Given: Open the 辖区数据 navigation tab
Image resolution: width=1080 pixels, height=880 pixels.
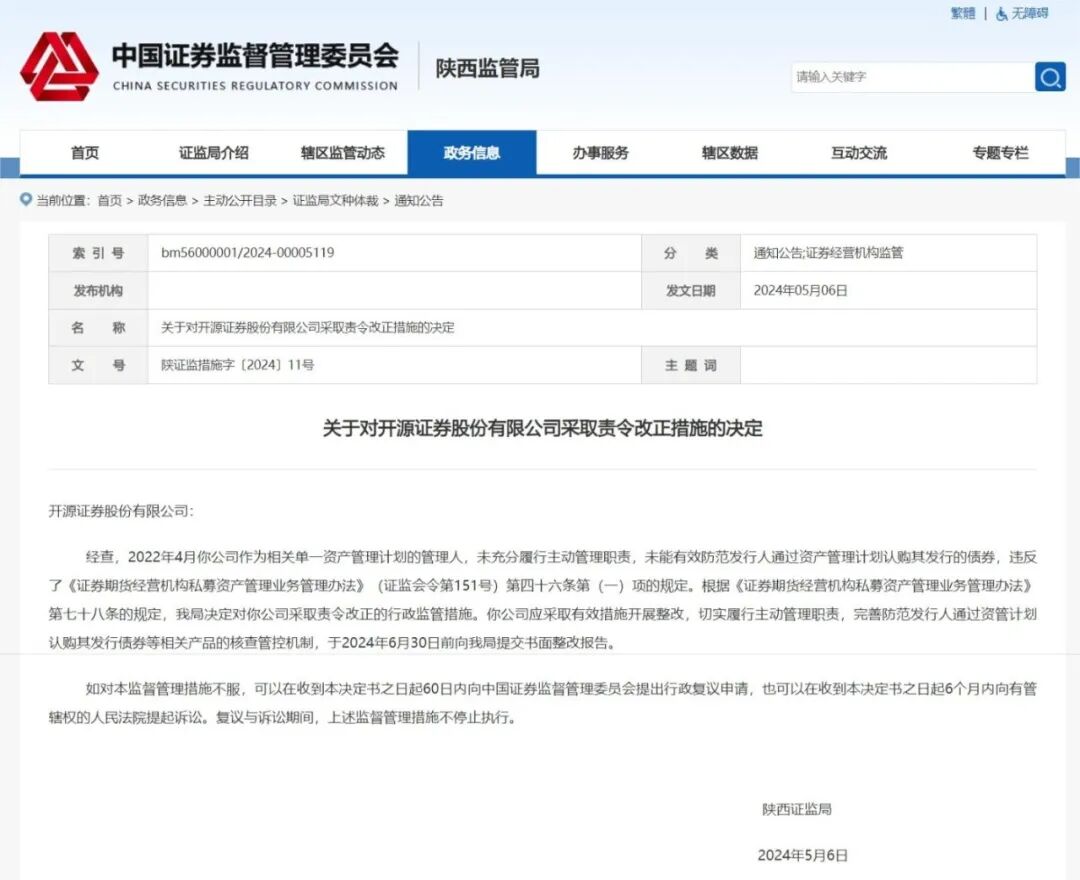Looking at the screenshot, I should (729, 152).
